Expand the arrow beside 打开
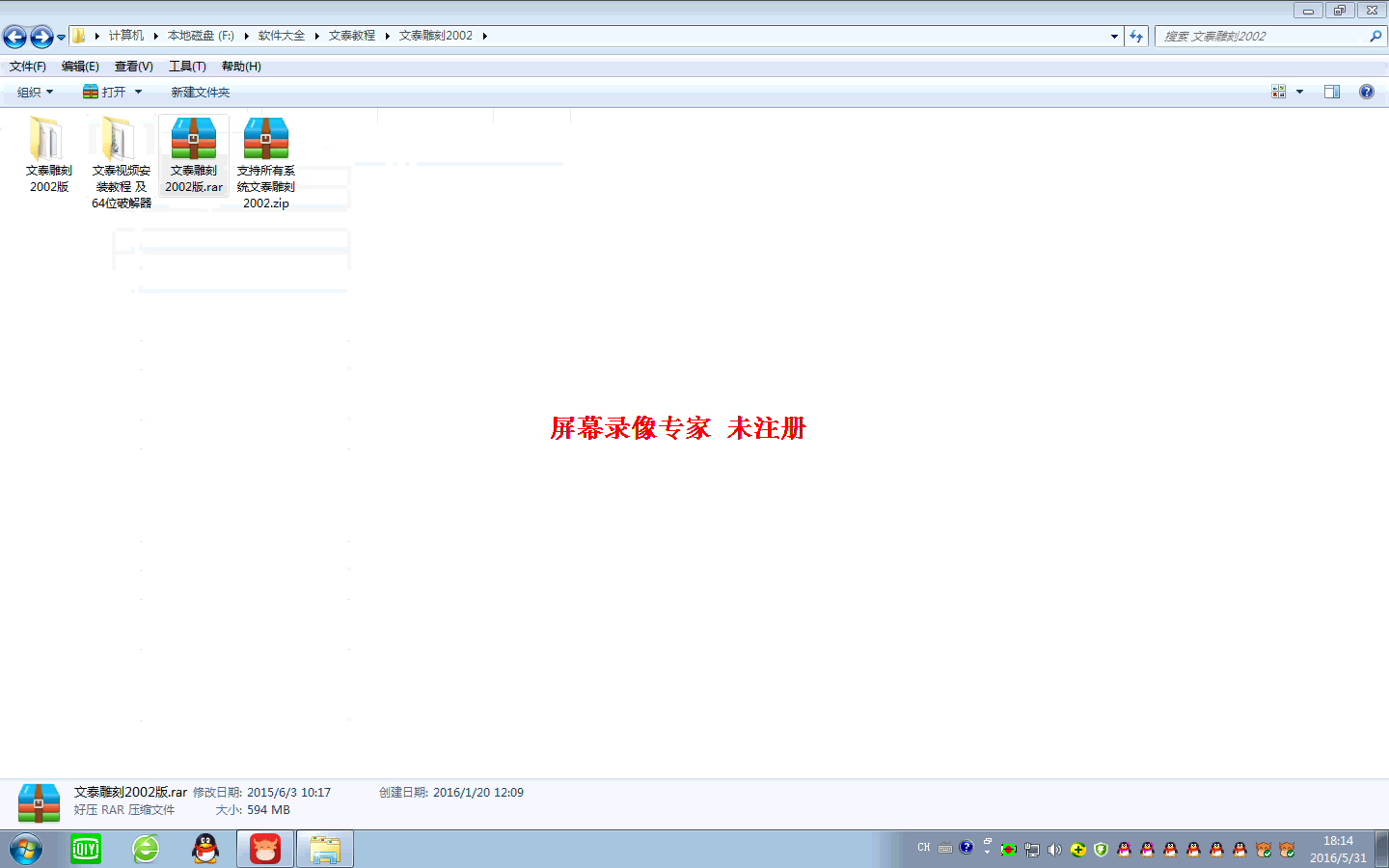The width and height of the screenshot is (1389, 868). click(x=138, y=93)
